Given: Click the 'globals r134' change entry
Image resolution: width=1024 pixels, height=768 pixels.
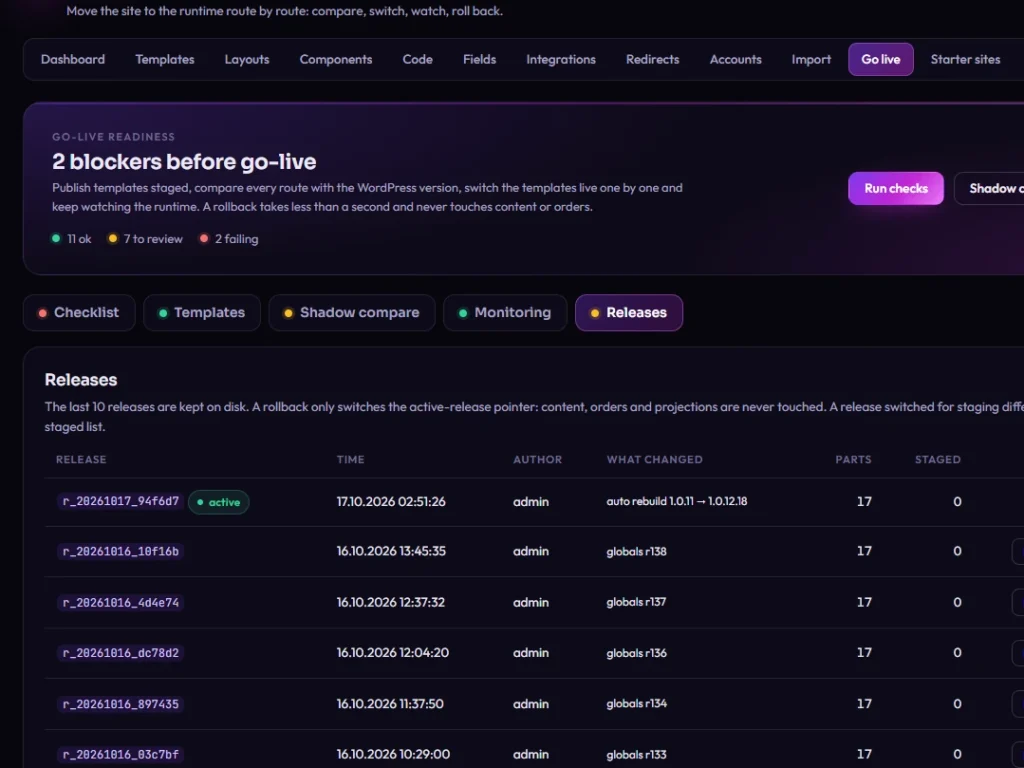Looking at the screenshot, I should click(x=636, y=703).
